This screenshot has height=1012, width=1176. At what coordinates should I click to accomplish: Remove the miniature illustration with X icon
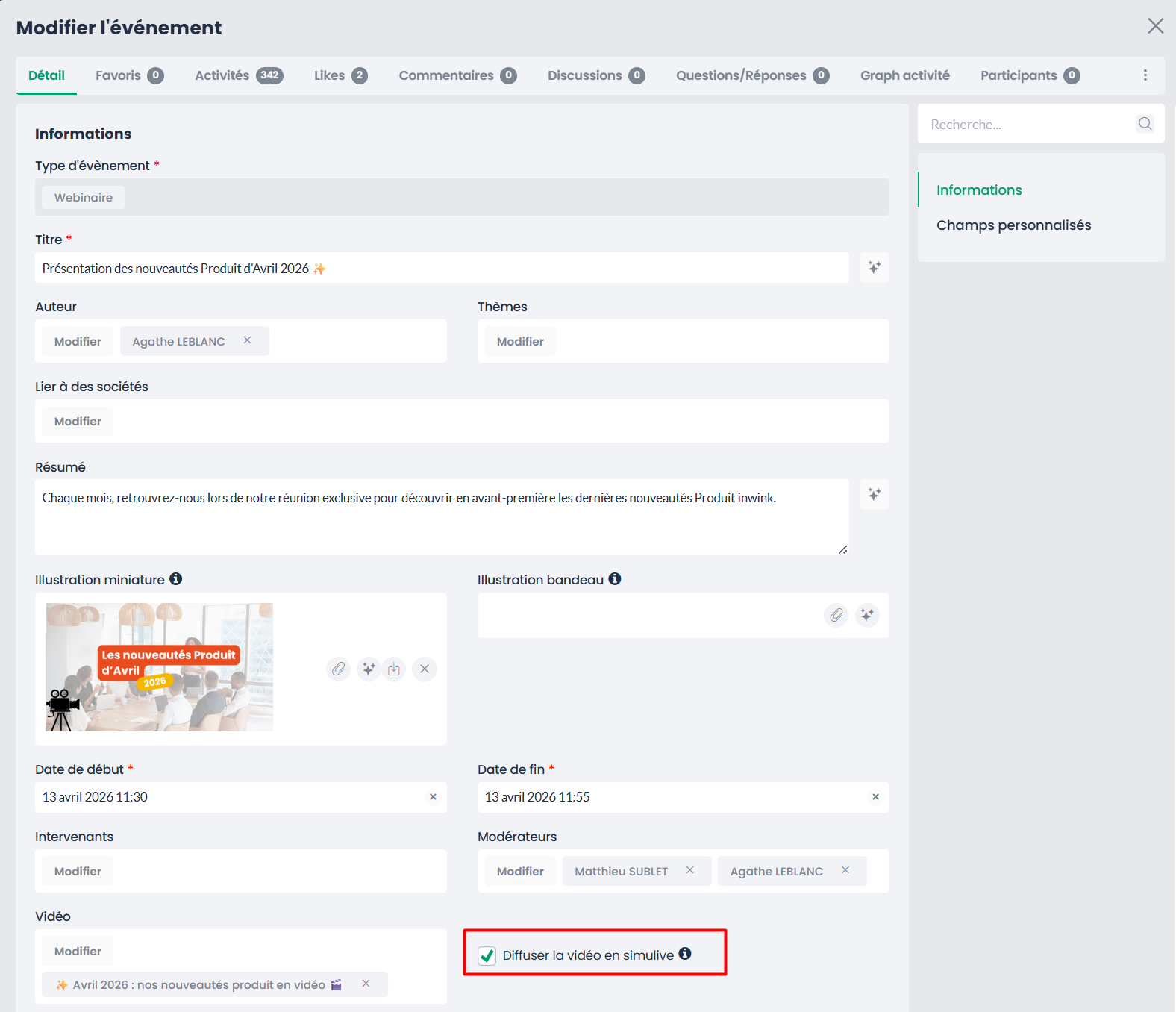click(x=425, y=669)
